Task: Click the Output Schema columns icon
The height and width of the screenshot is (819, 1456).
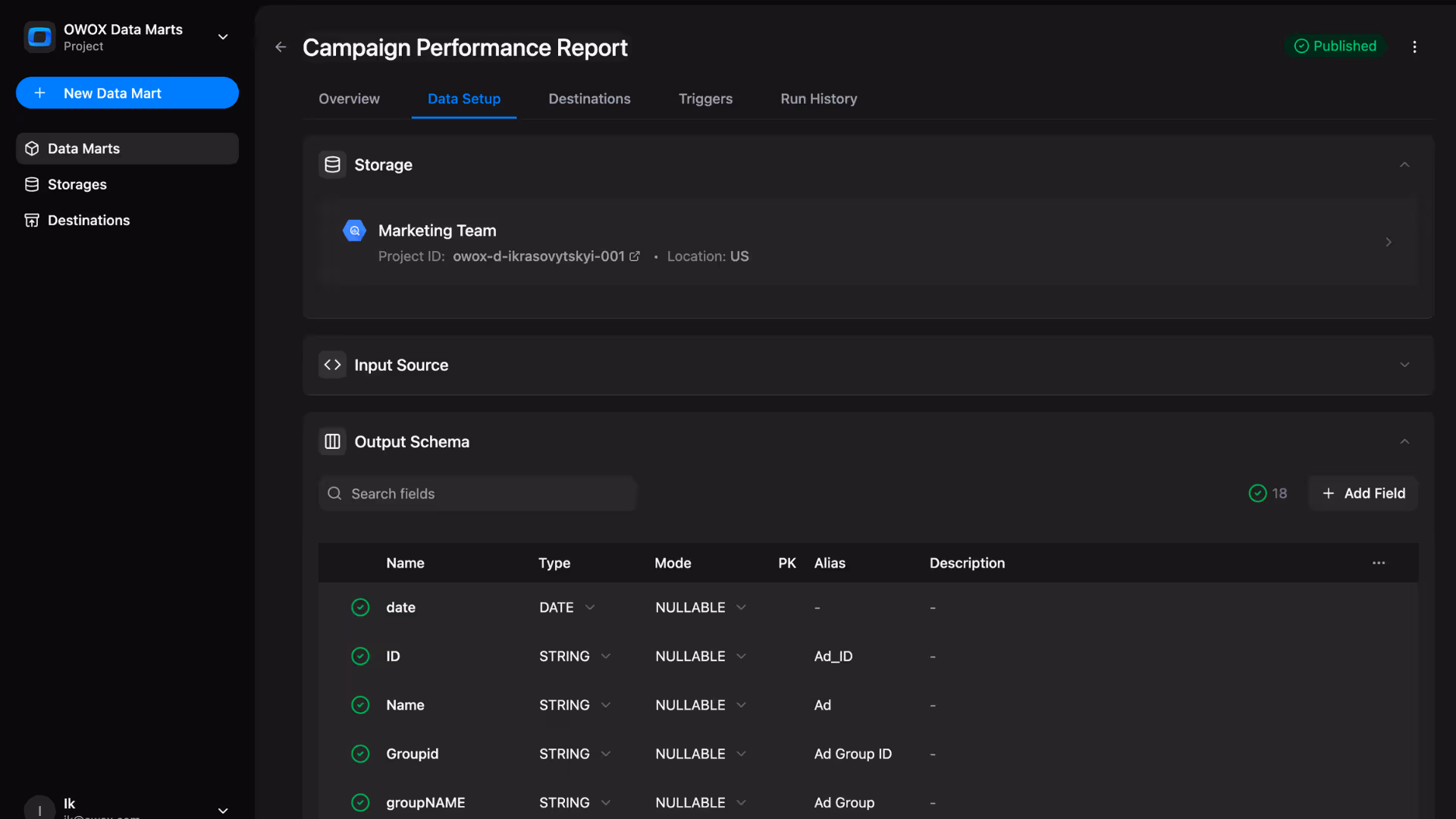Action: click(332, 441)
